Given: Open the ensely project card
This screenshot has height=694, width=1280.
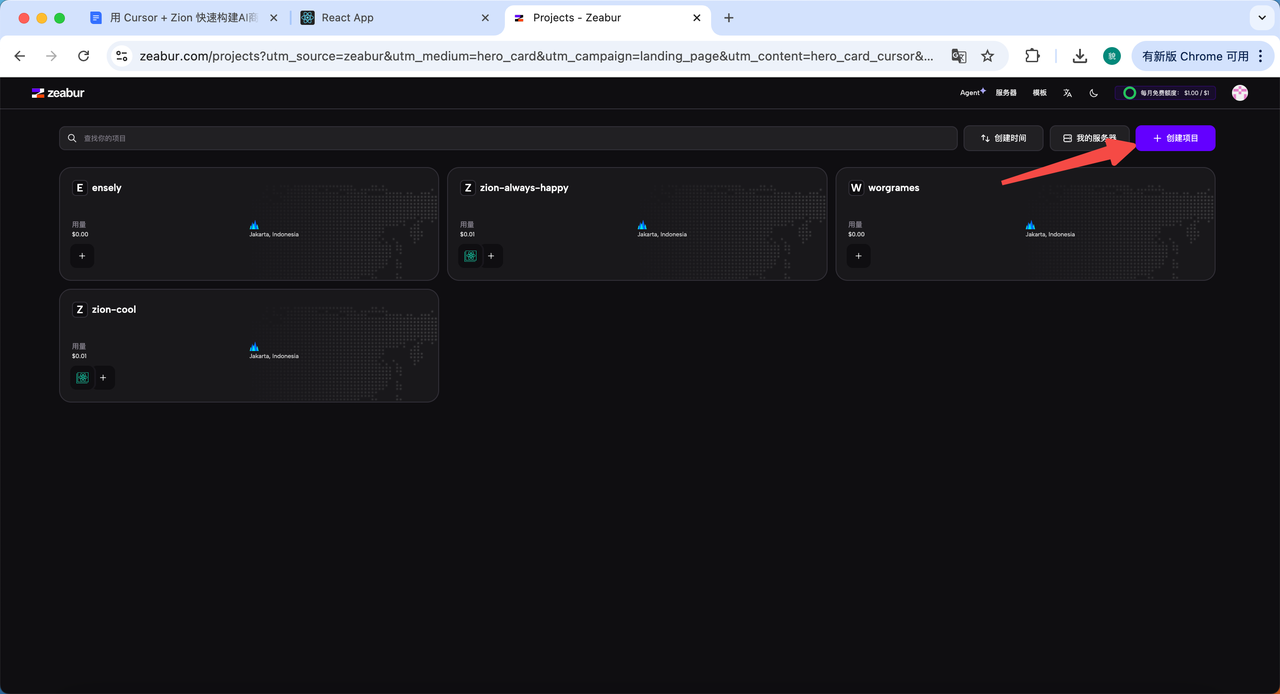Looking at the screenshot, I should [249, 224].
